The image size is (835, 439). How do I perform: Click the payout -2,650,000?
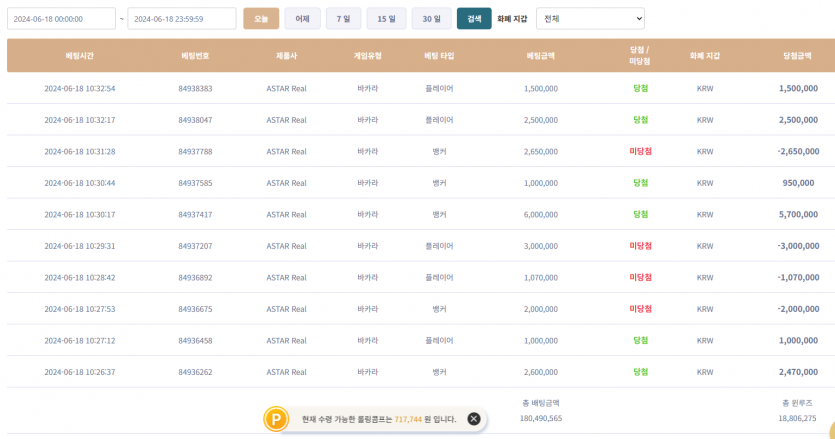point(798,151)
